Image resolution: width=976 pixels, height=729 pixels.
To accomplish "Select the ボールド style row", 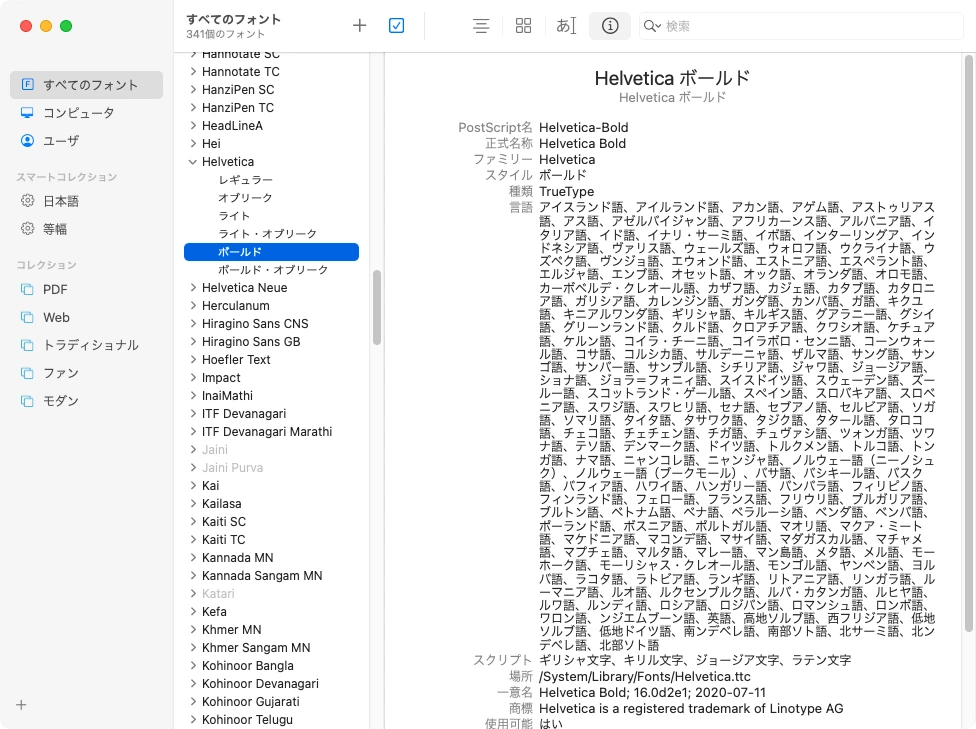I will click(271, 252).
